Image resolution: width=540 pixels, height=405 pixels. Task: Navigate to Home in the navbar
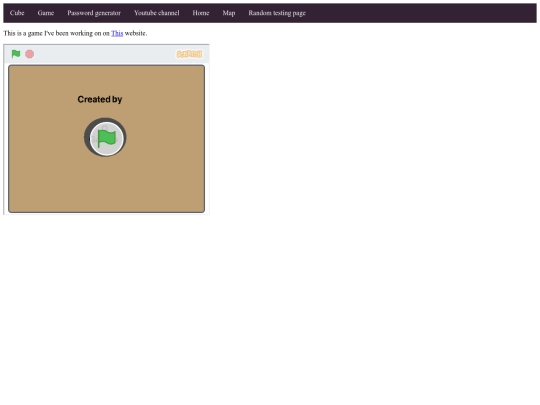201,13
